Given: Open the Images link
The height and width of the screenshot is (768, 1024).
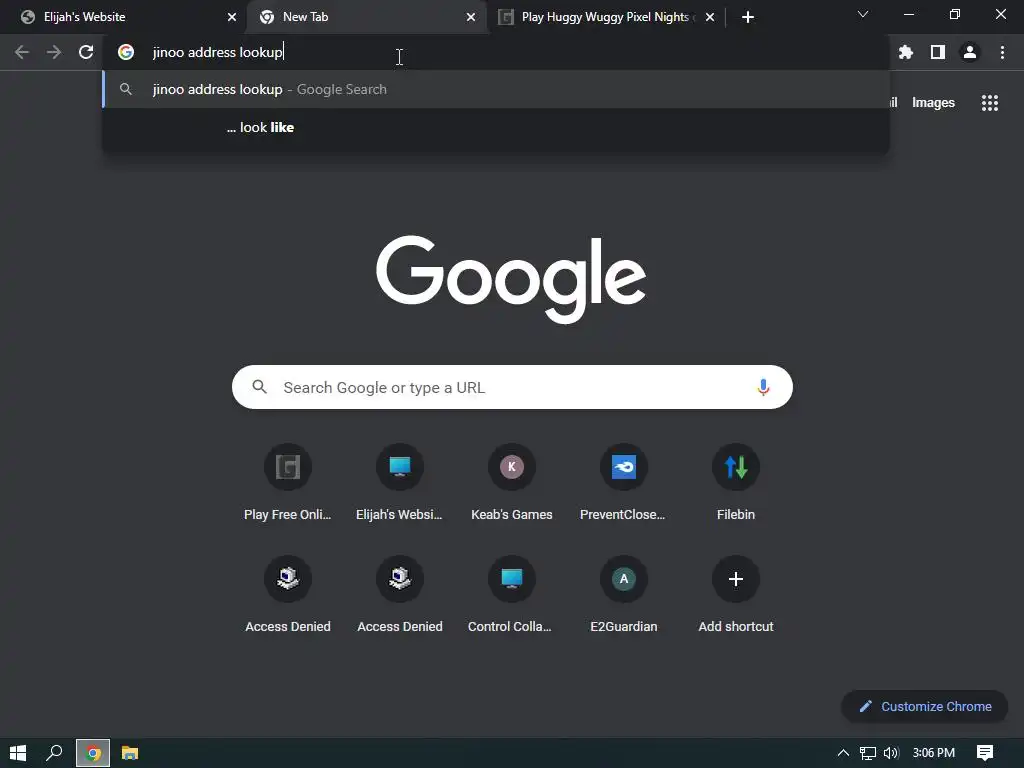Looking at the screenshot, I should coord(933,103).
